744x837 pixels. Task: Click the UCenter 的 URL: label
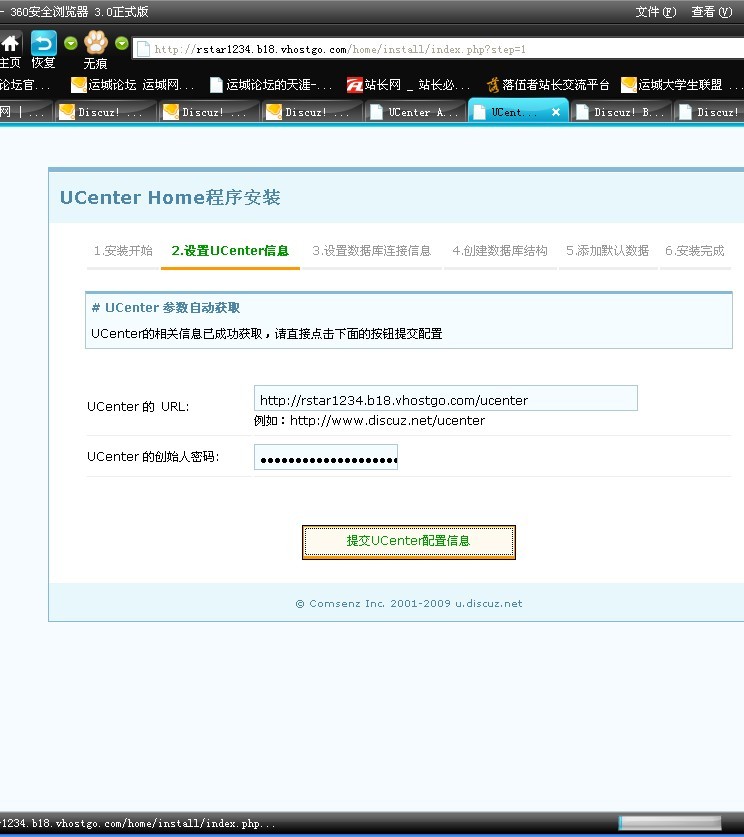point(138,407)
